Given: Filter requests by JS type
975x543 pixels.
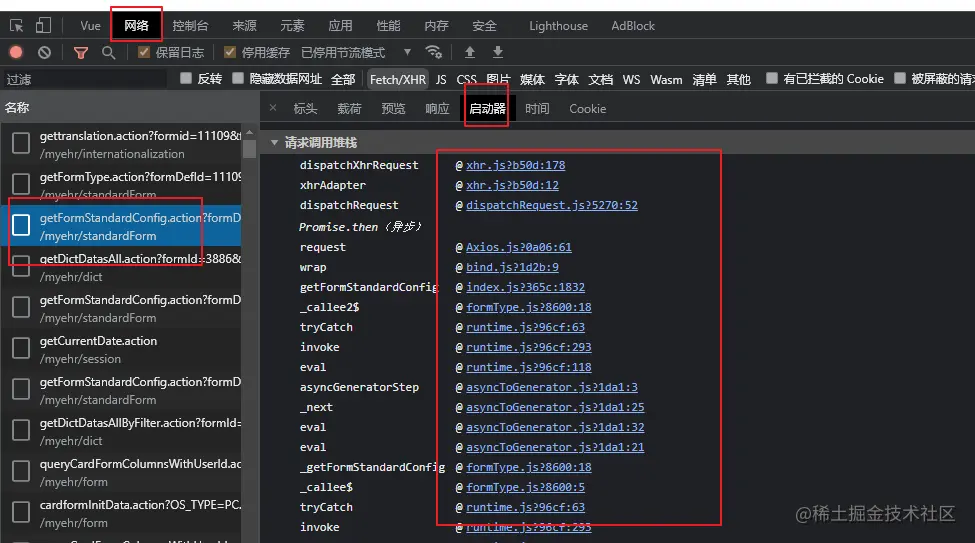Looking at the screenshot, I should pos(441,79).
